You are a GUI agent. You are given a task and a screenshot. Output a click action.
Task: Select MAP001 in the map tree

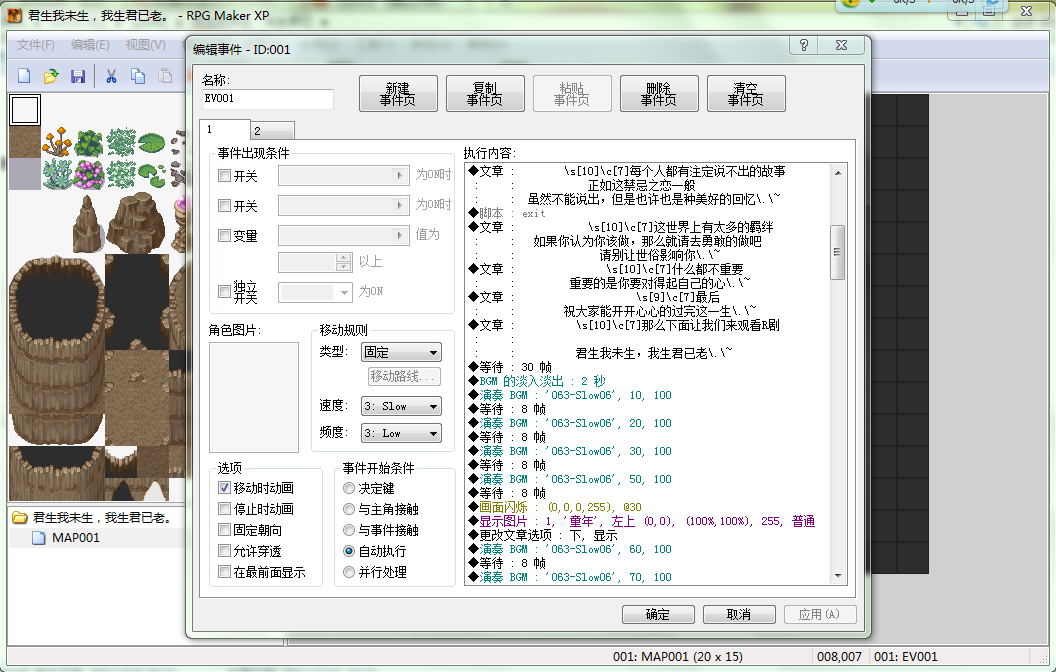[75, 538]
